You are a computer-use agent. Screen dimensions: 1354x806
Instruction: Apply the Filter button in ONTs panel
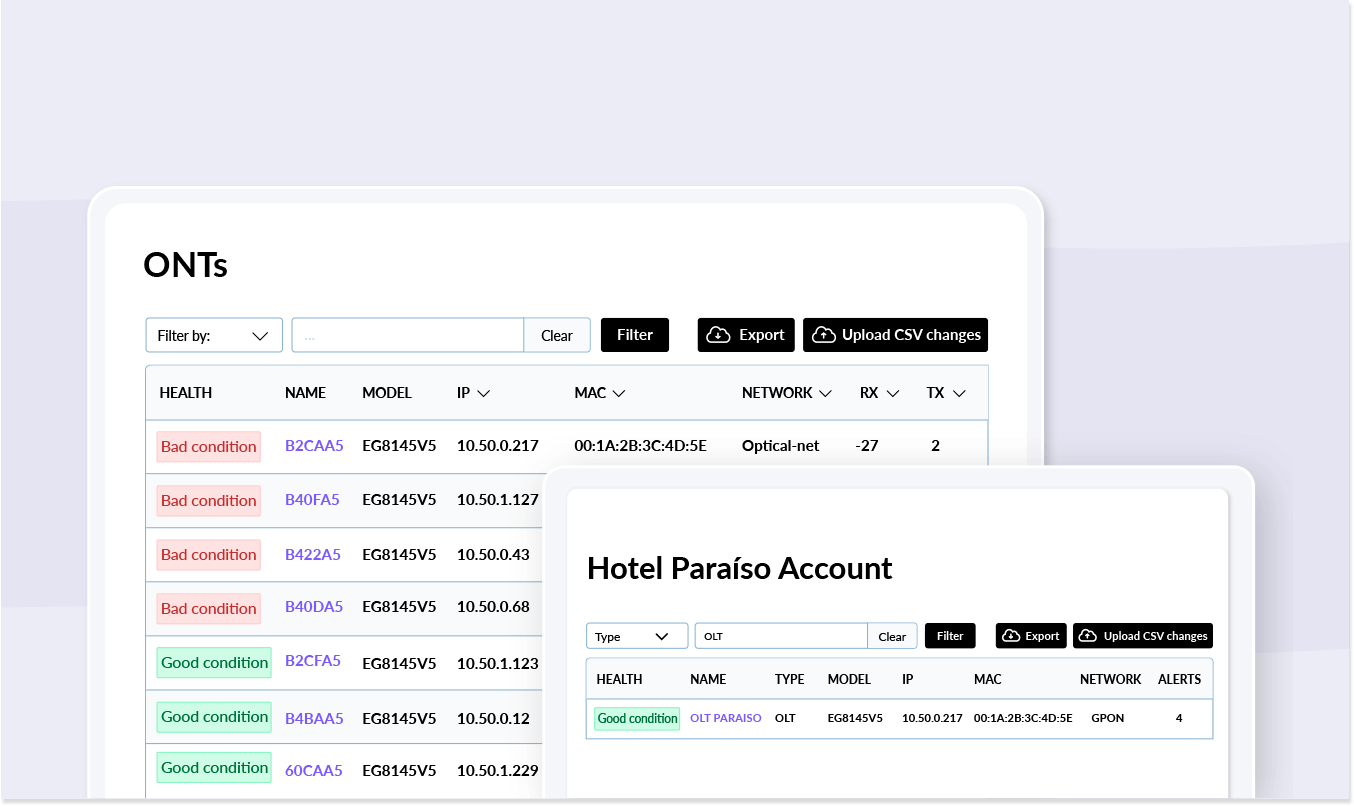(634, 335)
